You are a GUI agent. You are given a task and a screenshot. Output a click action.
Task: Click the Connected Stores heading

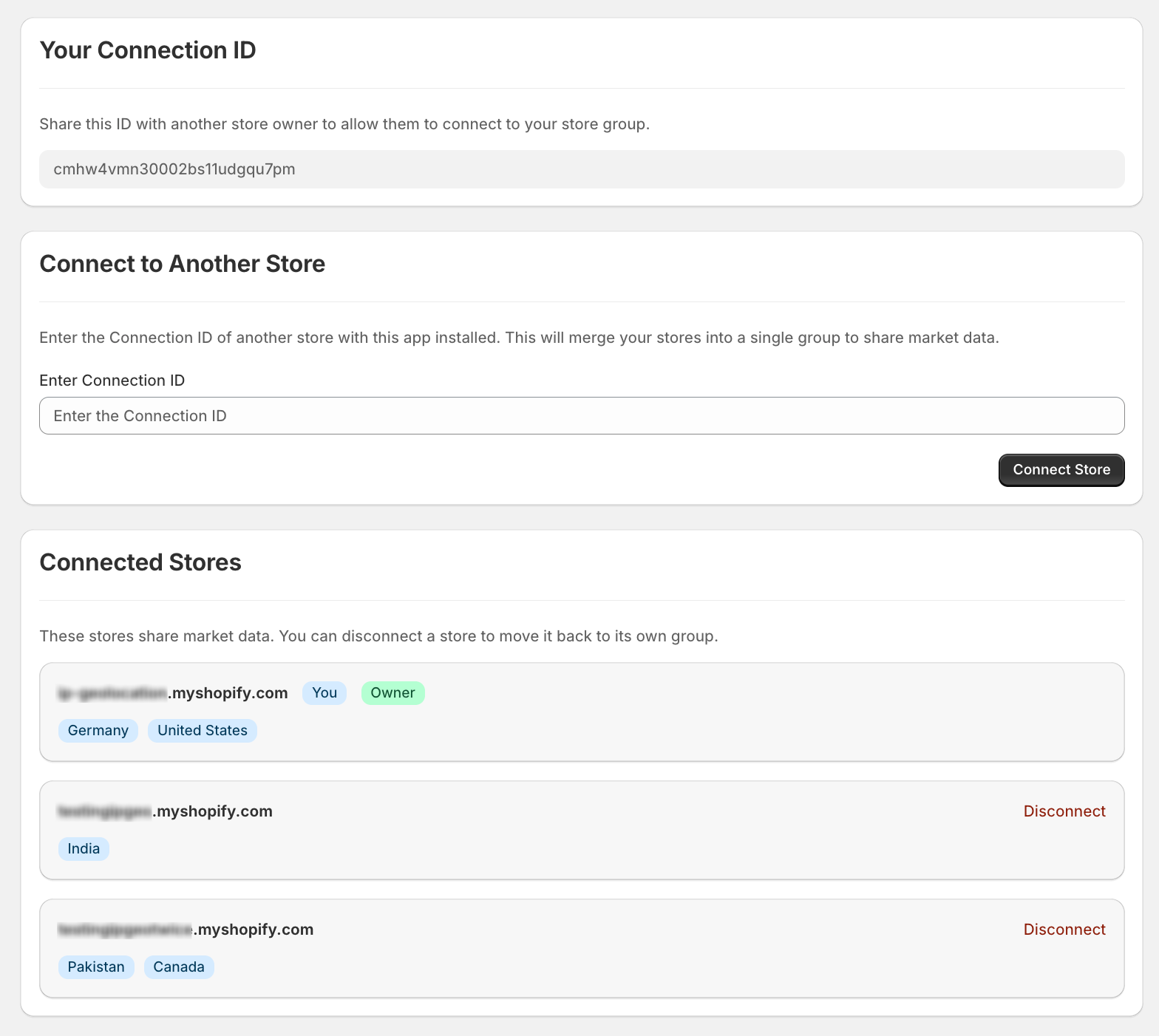coord(140,562)
